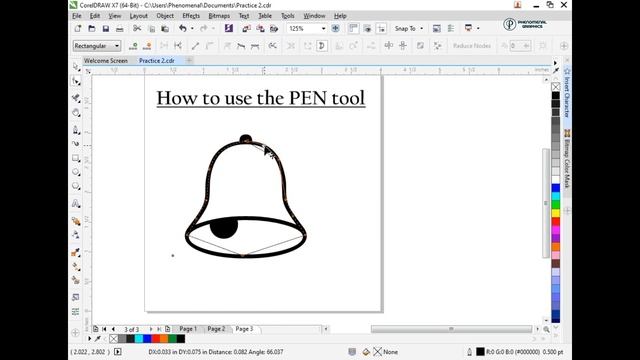Expand document palette flyout arrow
Viewport: 640px width, 360px height.
89,338
